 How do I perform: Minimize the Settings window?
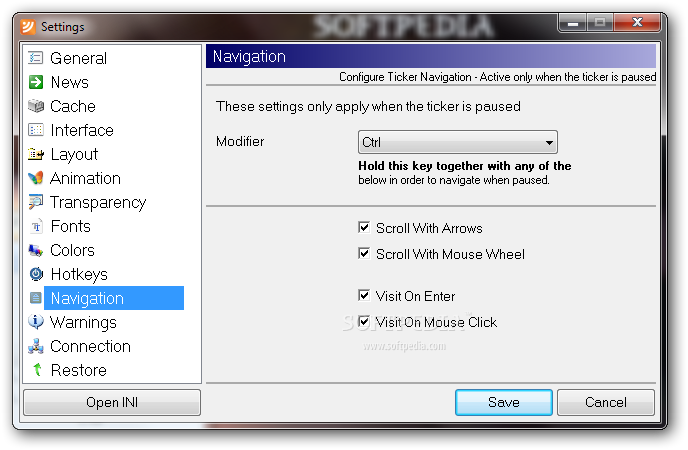coord(573,23)
